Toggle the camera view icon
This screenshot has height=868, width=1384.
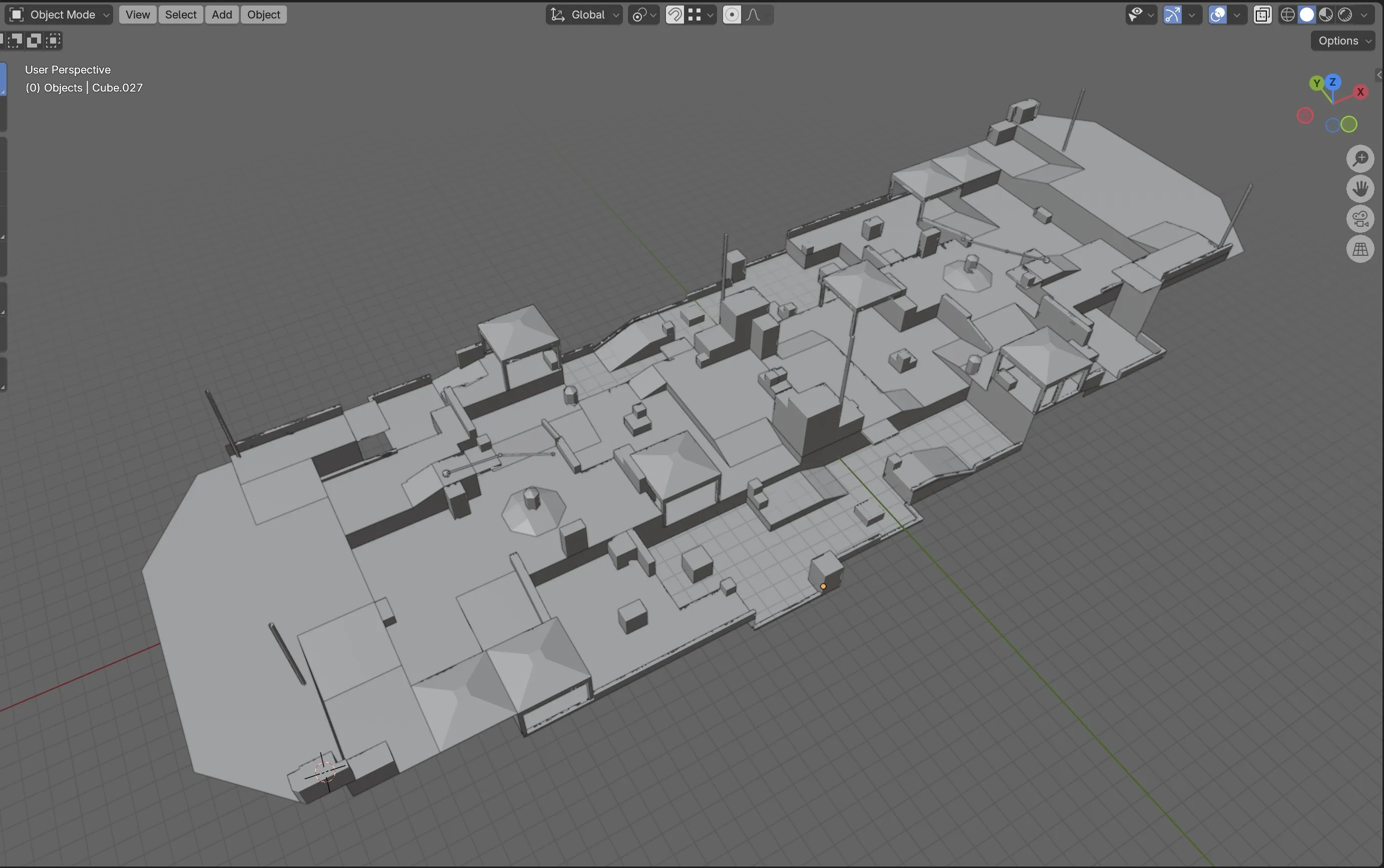(x=1360, y=219)
